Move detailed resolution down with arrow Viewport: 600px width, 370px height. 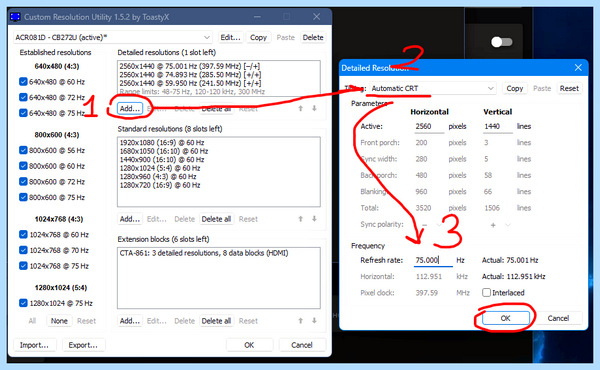(314, 109)
